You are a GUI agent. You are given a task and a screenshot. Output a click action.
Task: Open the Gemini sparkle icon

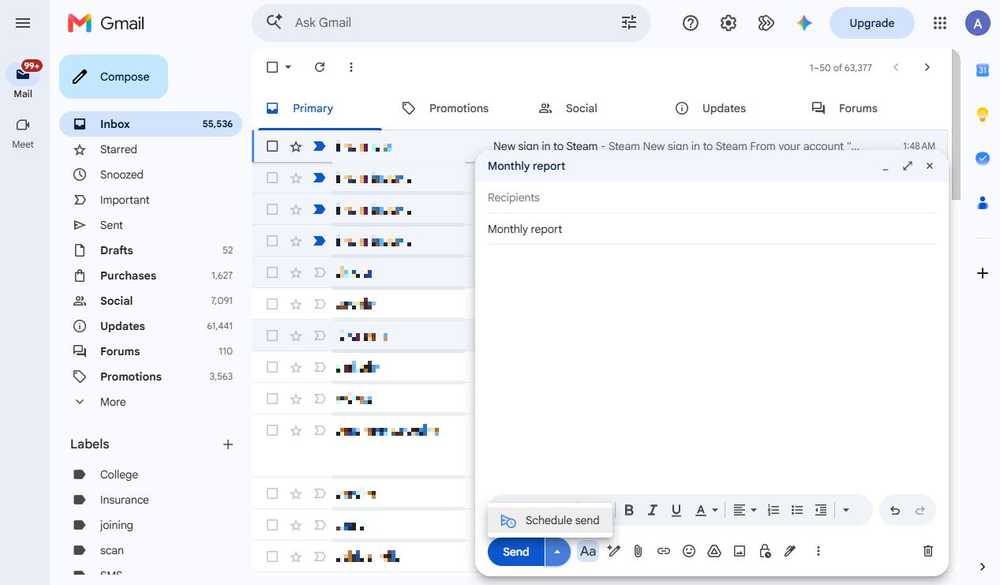pos(804,23)
